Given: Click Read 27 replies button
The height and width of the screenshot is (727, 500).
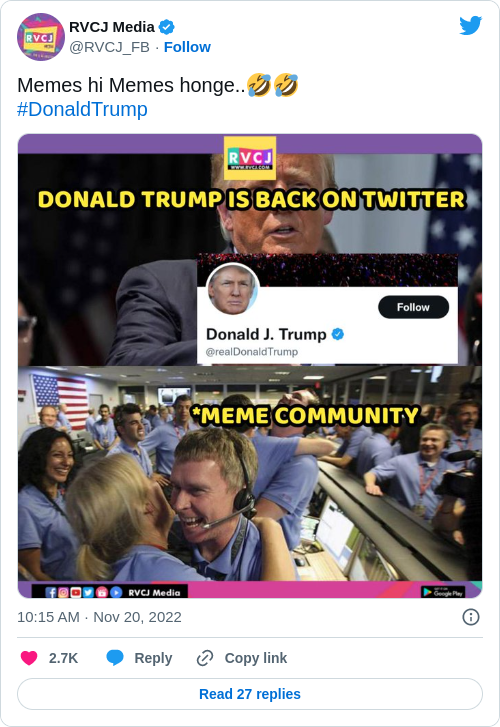Looking at the screenshot, I should [x=250, y=694].
